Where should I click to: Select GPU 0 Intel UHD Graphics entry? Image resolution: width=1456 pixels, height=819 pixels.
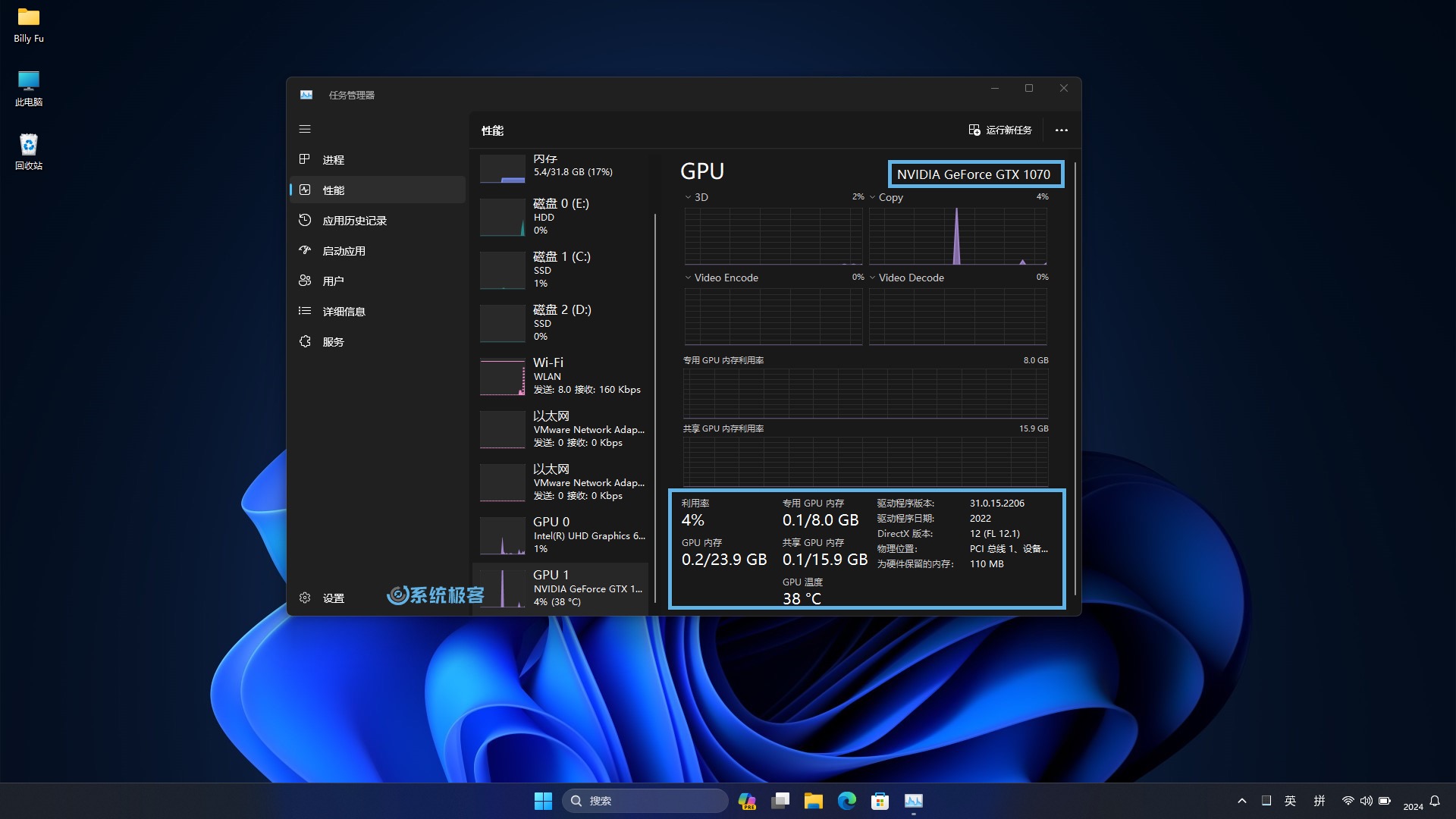click(x=563, y=535)
